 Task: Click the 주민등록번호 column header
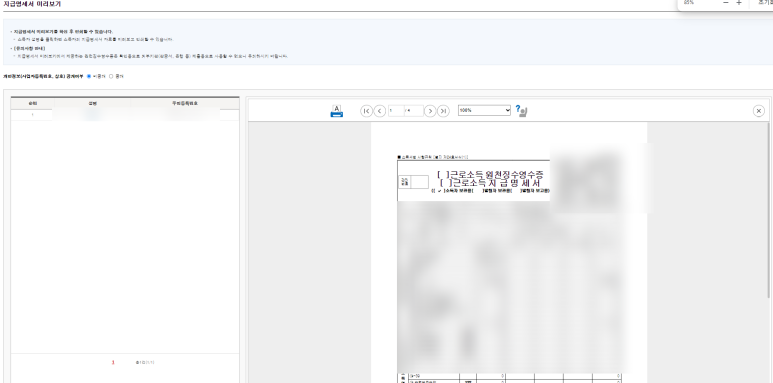click(185, 104)
